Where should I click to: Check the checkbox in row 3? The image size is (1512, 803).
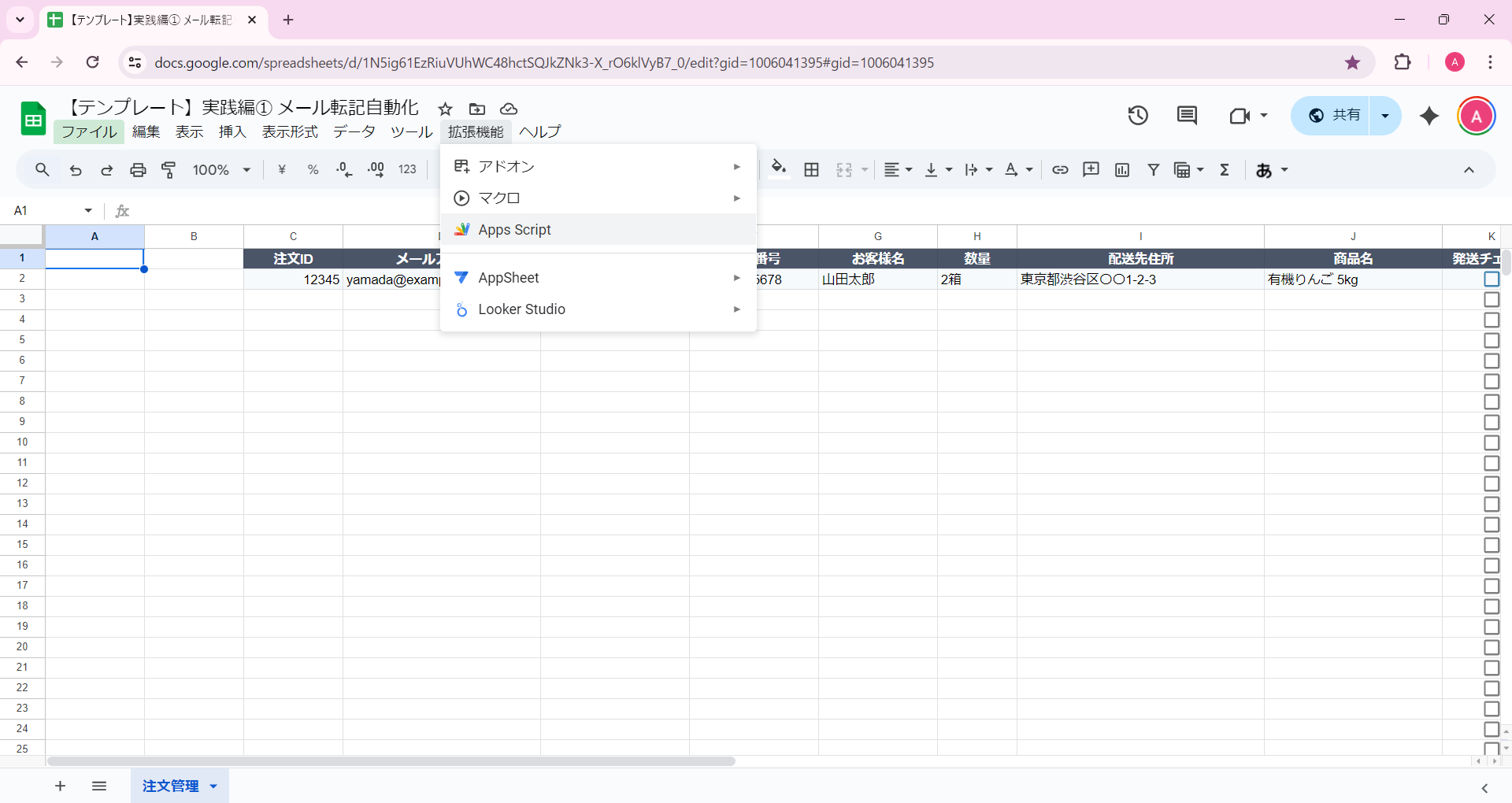[x=1491, y=299]
